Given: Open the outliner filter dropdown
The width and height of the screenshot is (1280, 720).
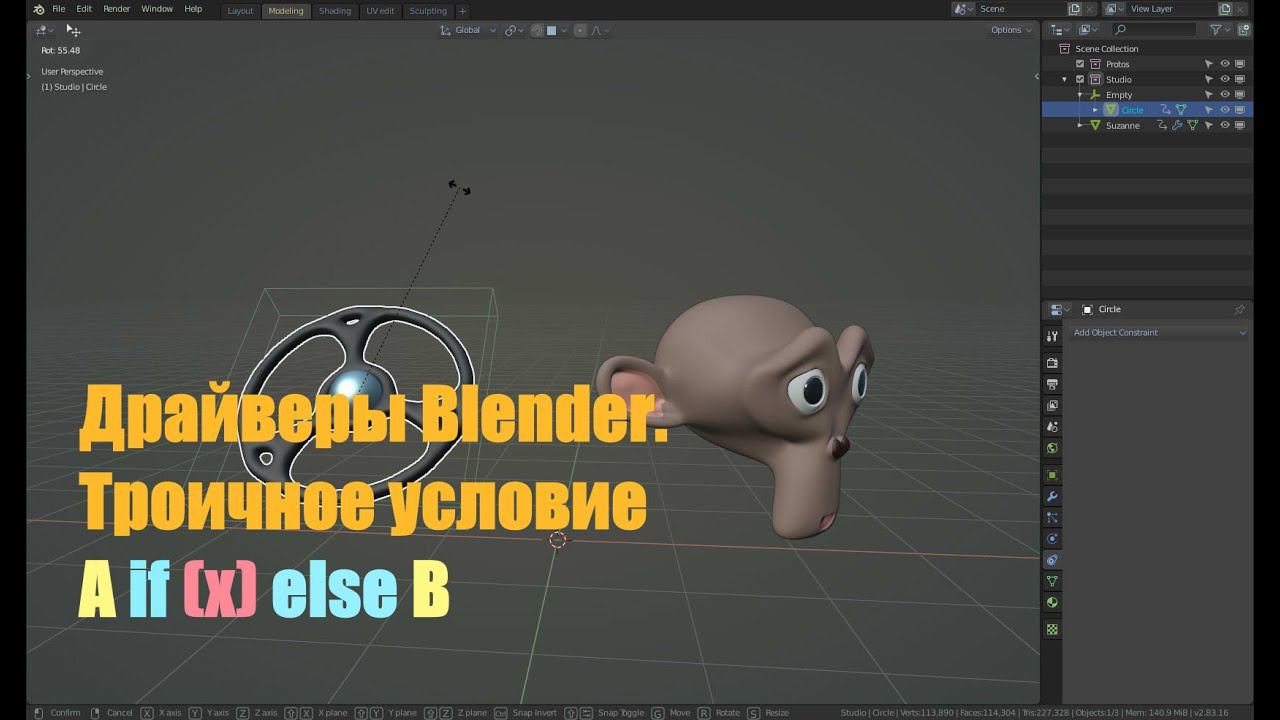Looking at the screenshot, I should pos(1220,30).
